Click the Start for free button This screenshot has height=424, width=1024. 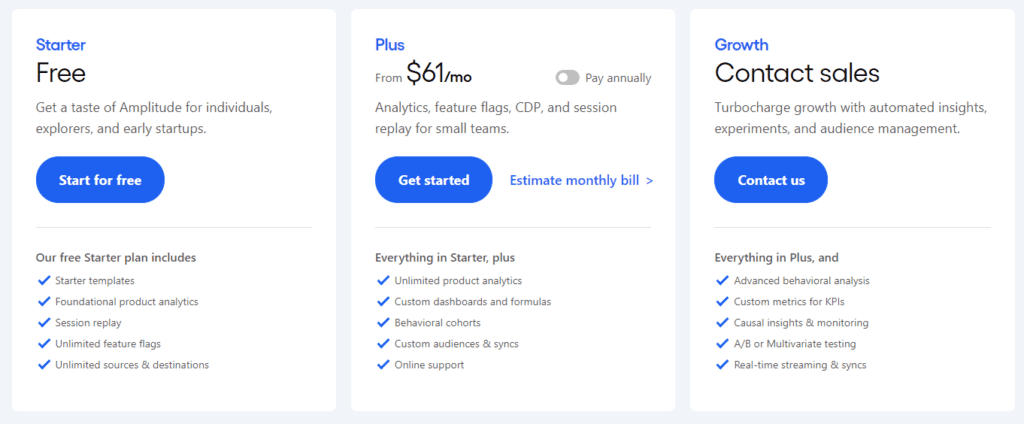100,180
